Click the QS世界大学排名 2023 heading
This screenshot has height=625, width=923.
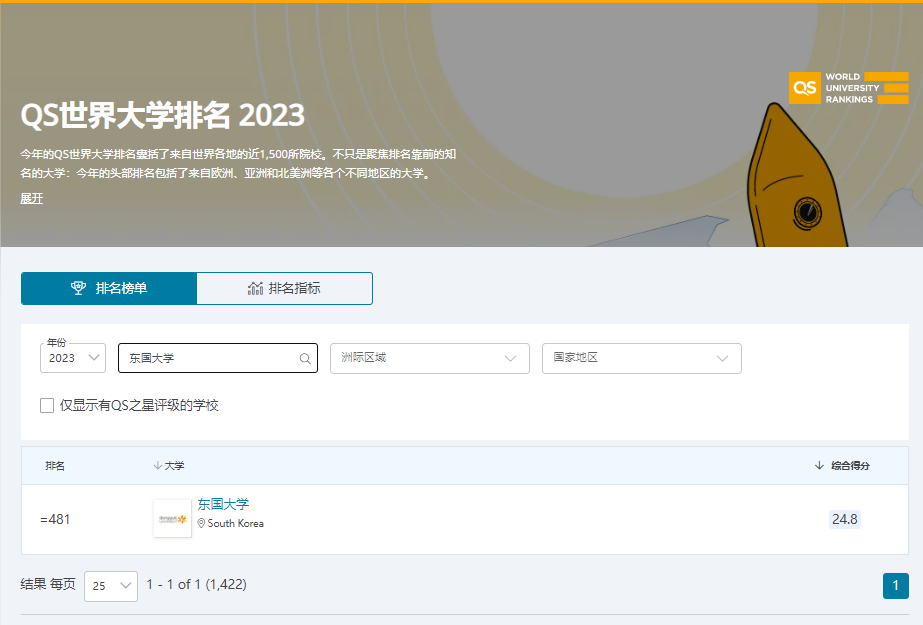[x=163, y=115]
